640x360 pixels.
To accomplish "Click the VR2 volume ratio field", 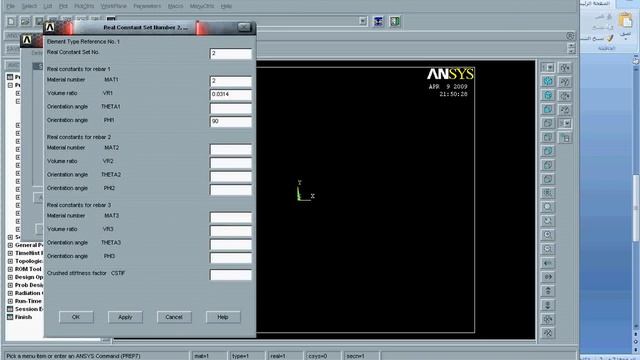I will coord(231,162).
